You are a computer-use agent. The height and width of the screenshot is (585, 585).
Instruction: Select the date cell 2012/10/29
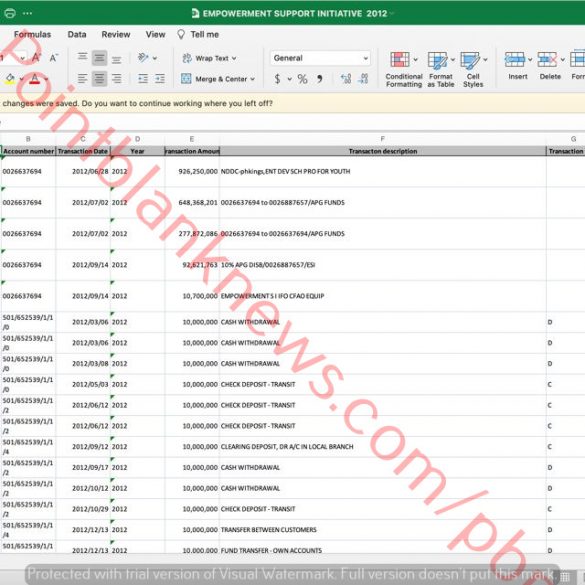coord(83,509)
